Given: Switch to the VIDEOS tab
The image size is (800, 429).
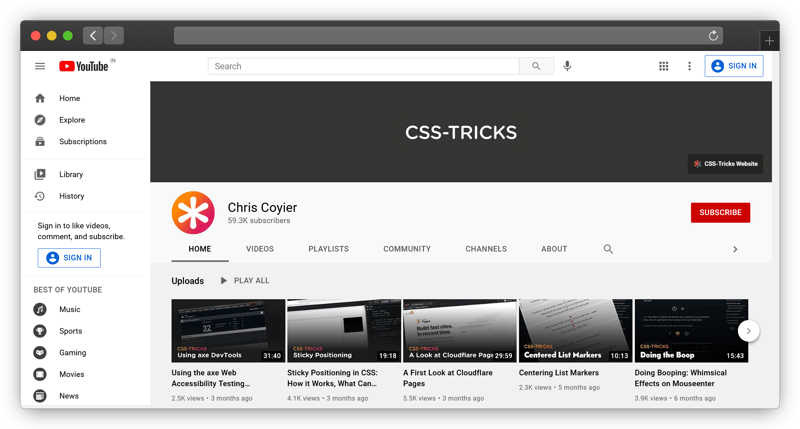Looking at the screenshot, I should tap(260, 249).
